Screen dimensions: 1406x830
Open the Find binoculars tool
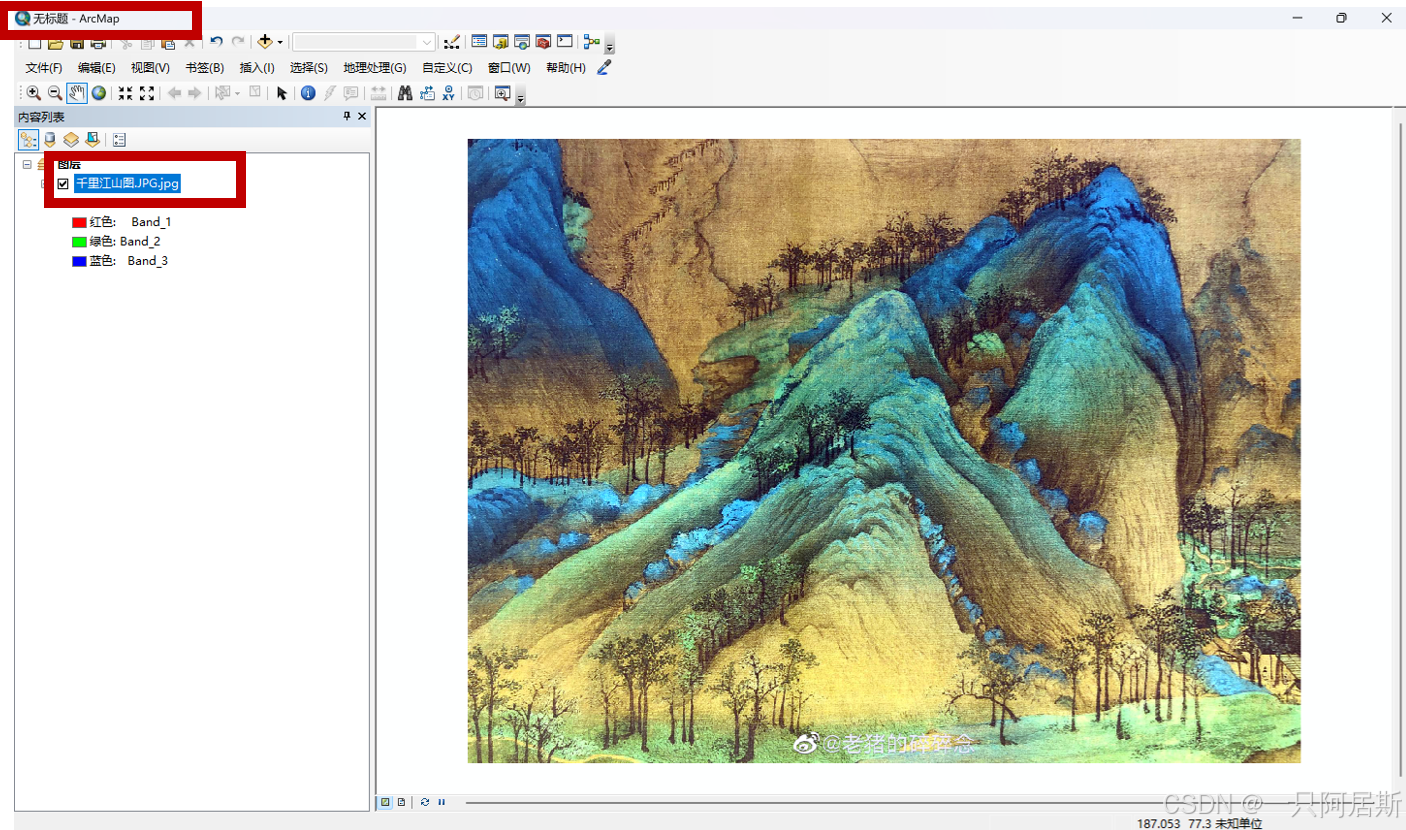[405, 93]
